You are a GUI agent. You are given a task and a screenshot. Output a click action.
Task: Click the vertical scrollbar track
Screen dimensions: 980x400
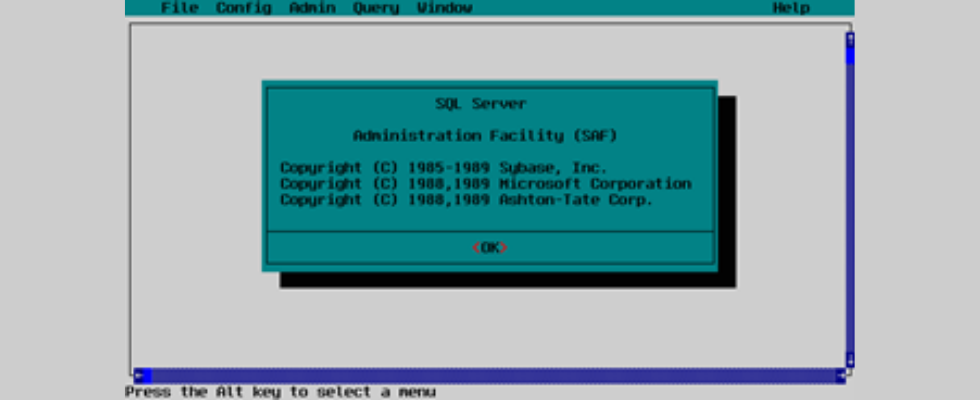tap(850, 208)
